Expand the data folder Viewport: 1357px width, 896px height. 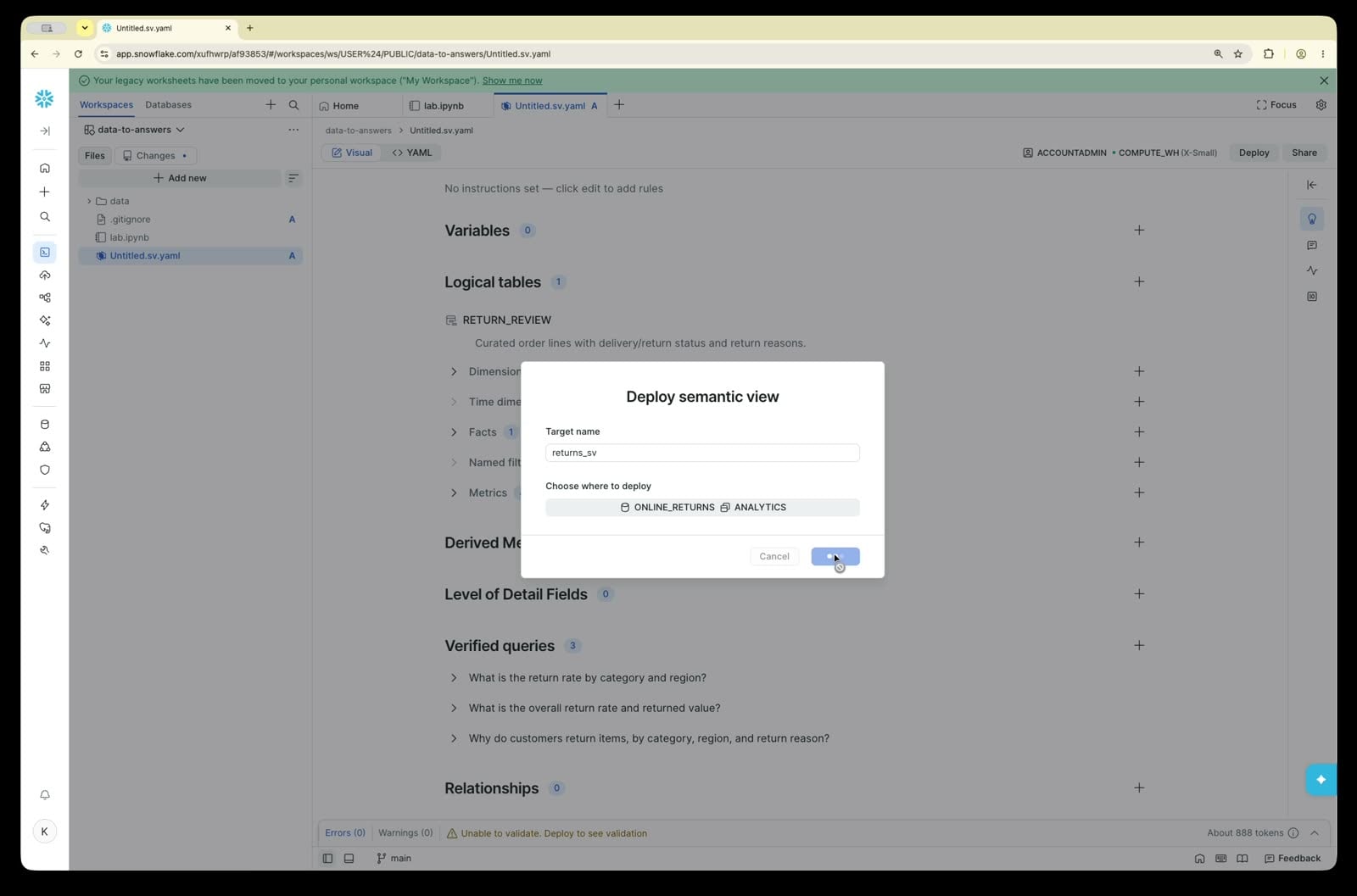(x=89, y=202)
